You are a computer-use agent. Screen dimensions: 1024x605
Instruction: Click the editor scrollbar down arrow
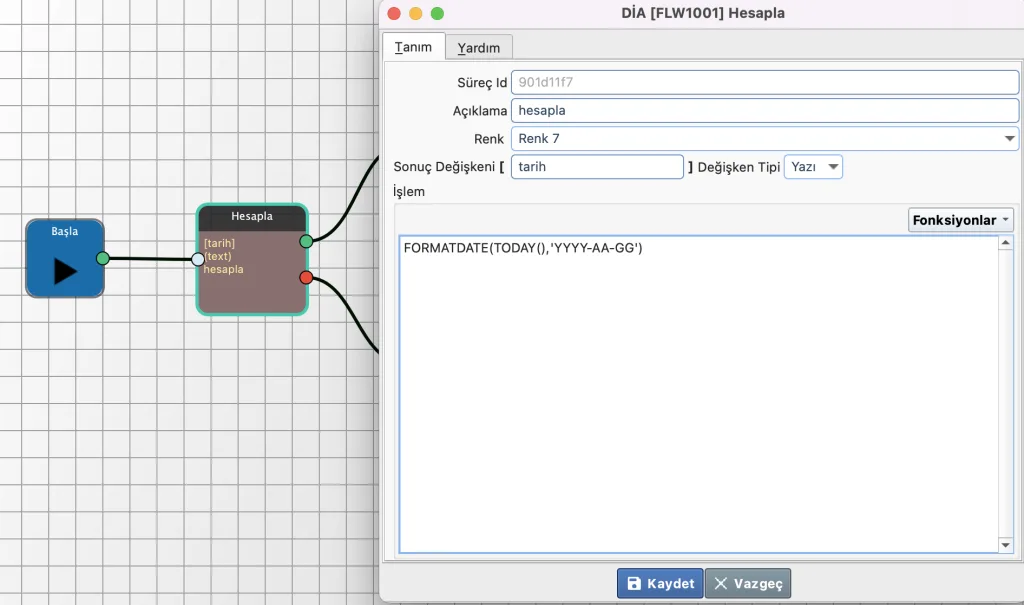(1006, 545)
